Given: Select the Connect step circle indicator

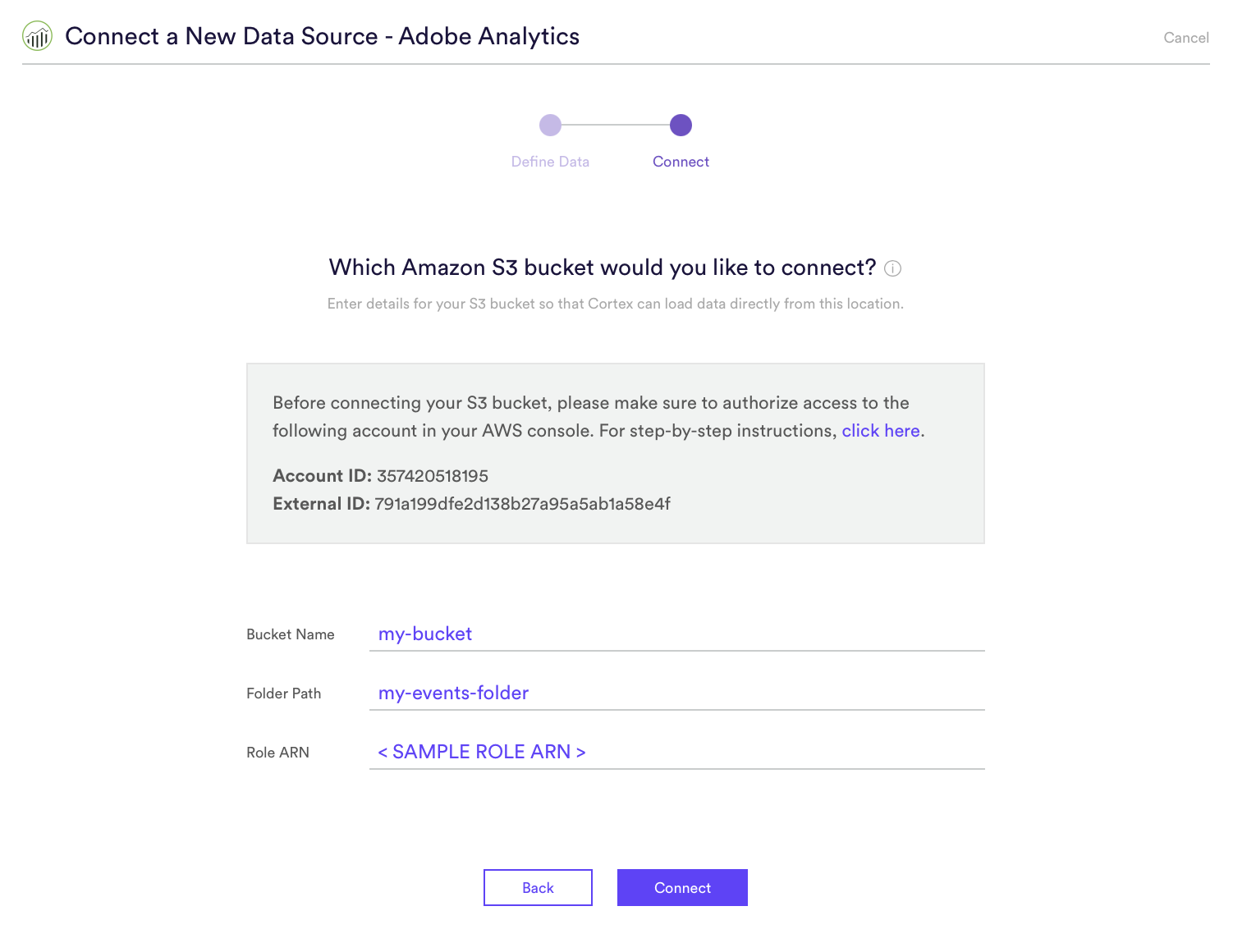Looking at the screenshot, I should [x=681, y=125].
